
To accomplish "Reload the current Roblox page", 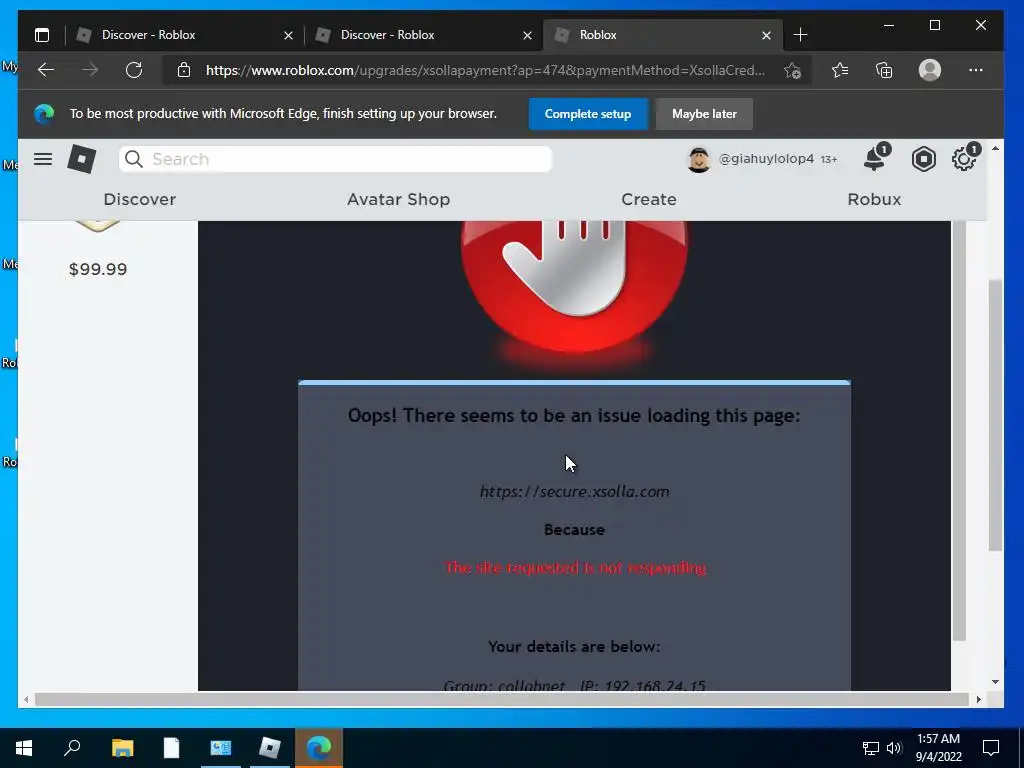I will pos(134,70).
